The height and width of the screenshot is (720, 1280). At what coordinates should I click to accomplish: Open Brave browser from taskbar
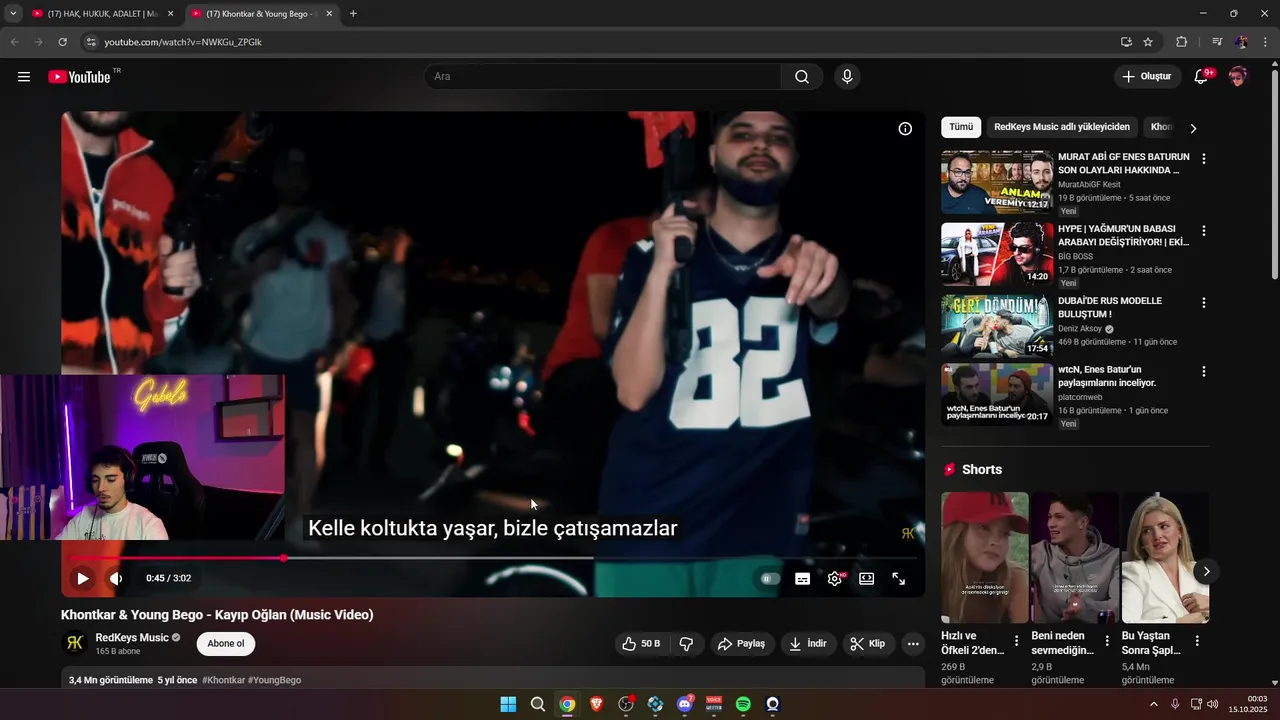pos(597,704)
